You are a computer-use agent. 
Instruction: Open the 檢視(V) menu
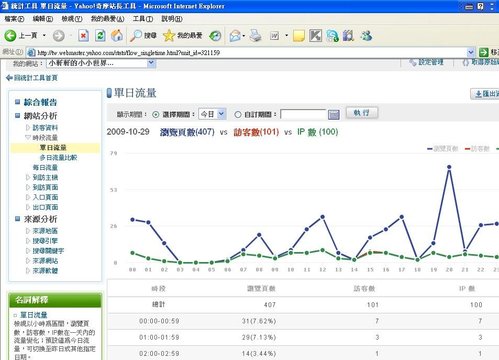(72, 19)
